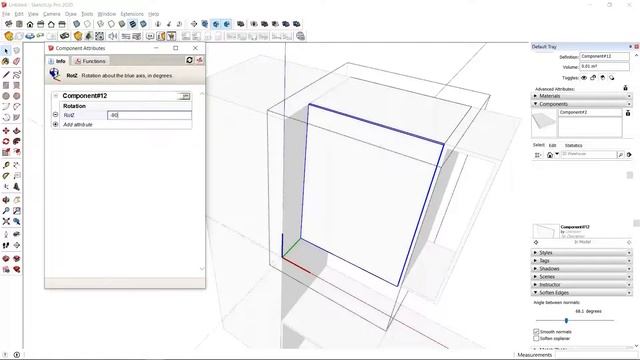640x360 pixels.
Task: Expand the Scenes panel
Action: [582, 277]
